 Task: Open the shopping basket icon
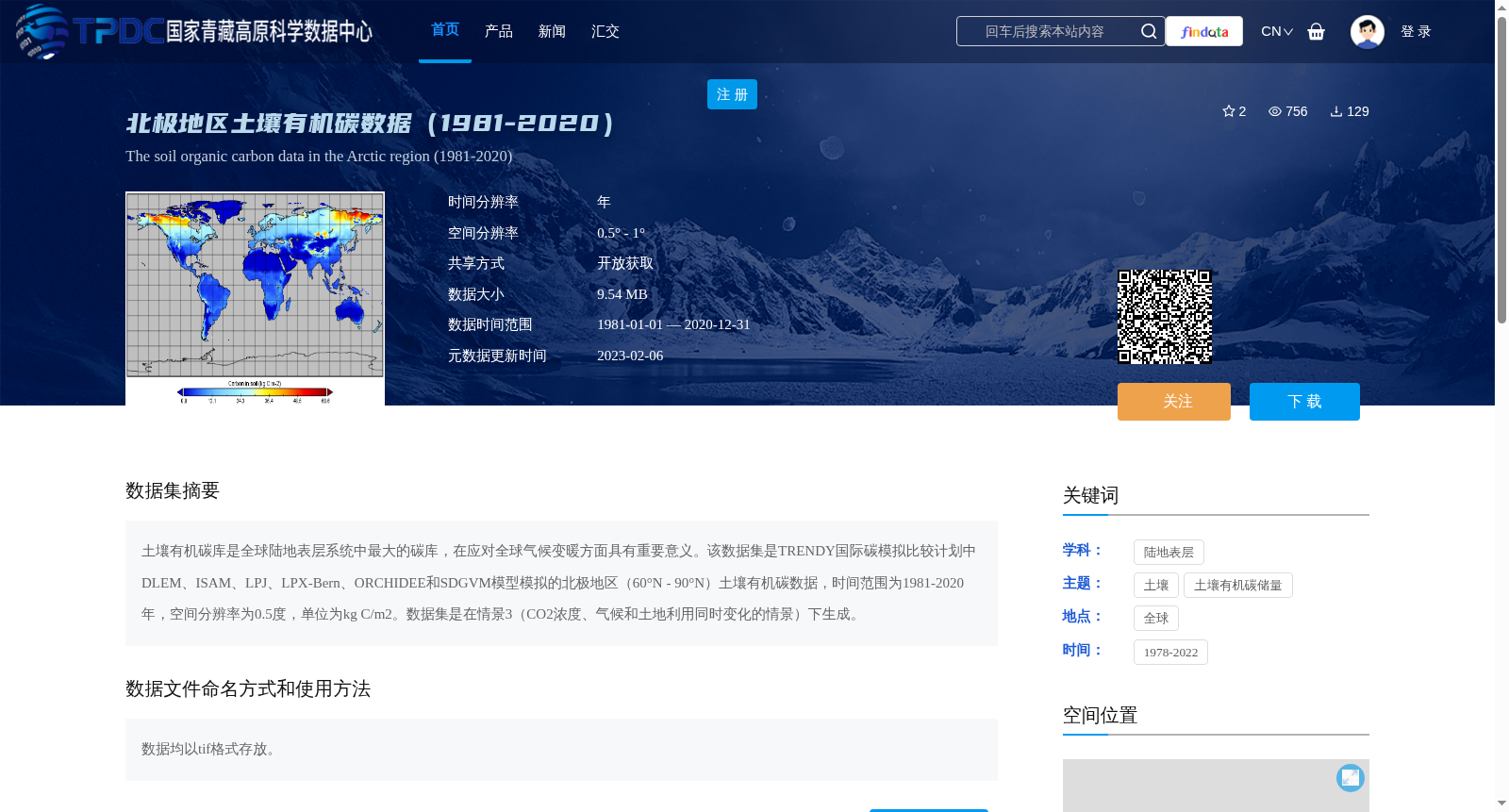click(x=1317, y=31)
